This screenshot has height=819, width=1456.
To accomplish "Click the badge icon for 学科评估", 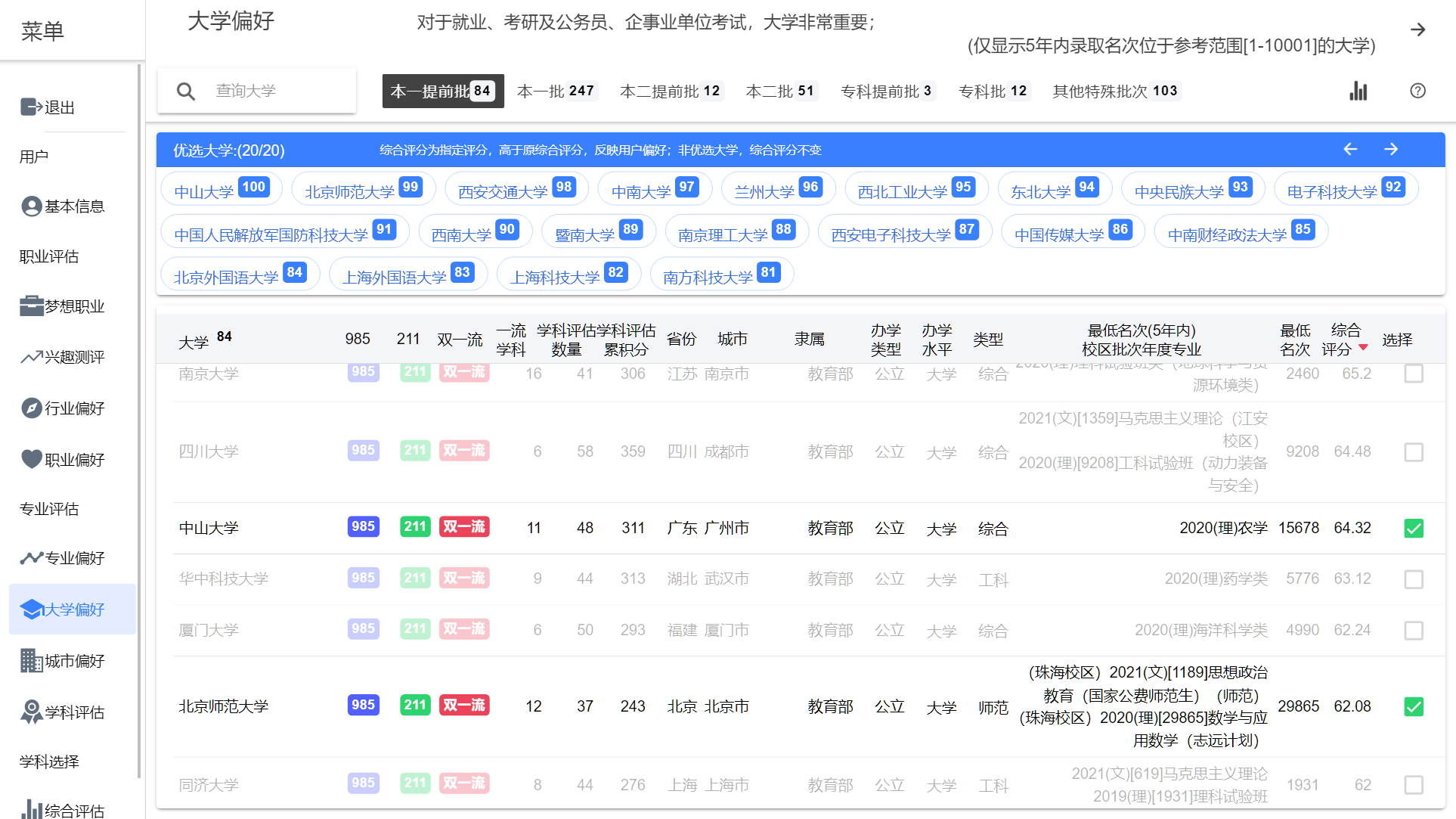I will coord(32,712).
